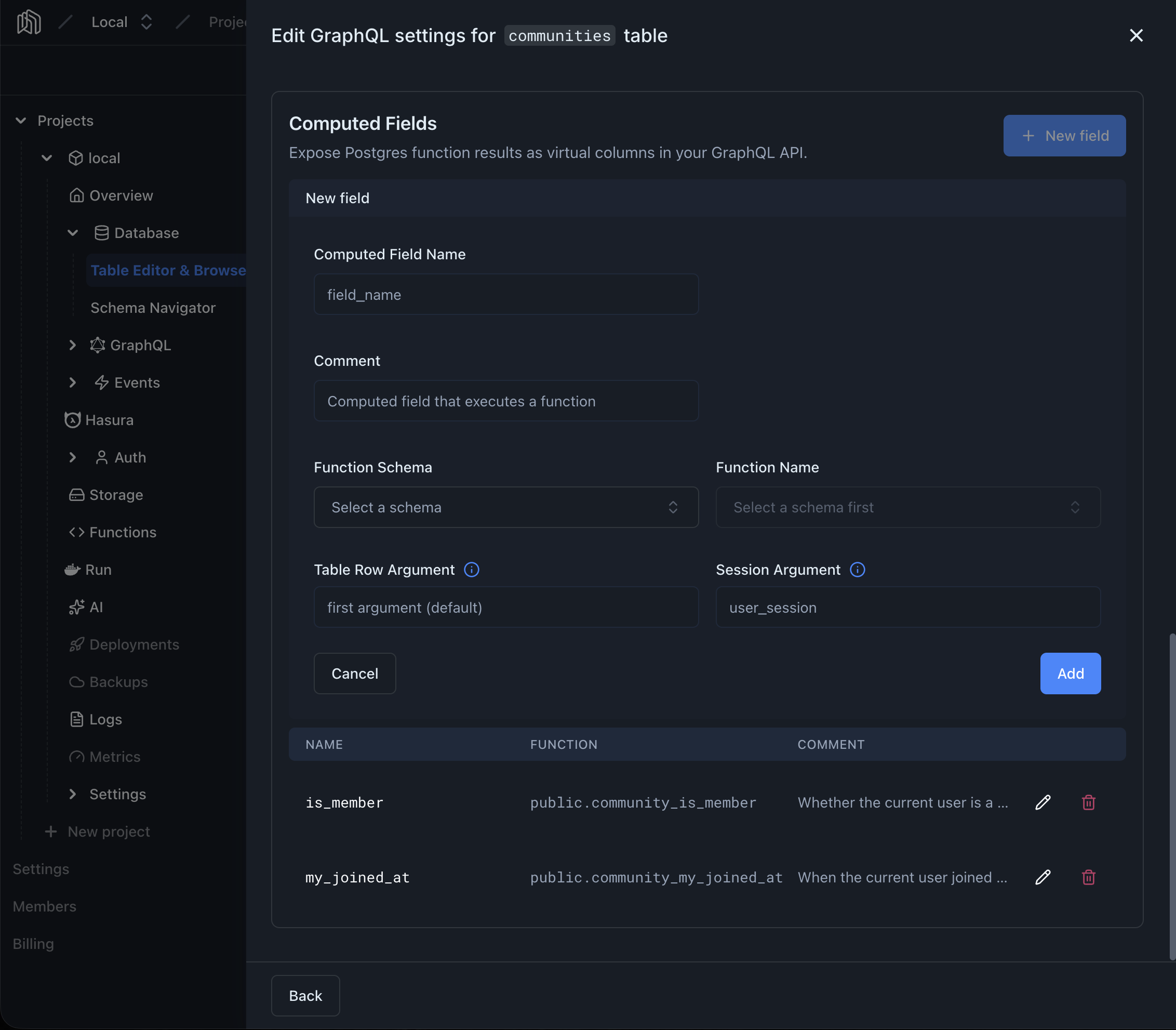
Task: Open Hasura via its icon
Action: [72, 419]
